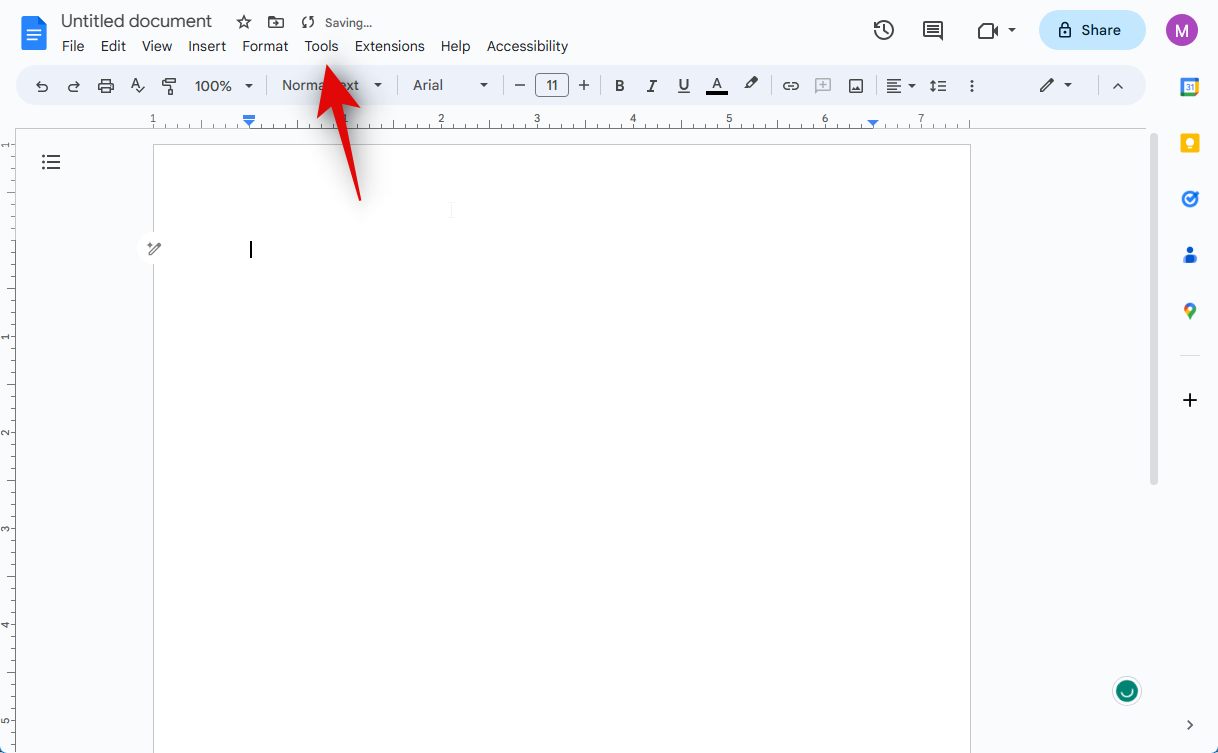Select the Paint format roller icon
The image size is (1218, 753).
[169, 86]
